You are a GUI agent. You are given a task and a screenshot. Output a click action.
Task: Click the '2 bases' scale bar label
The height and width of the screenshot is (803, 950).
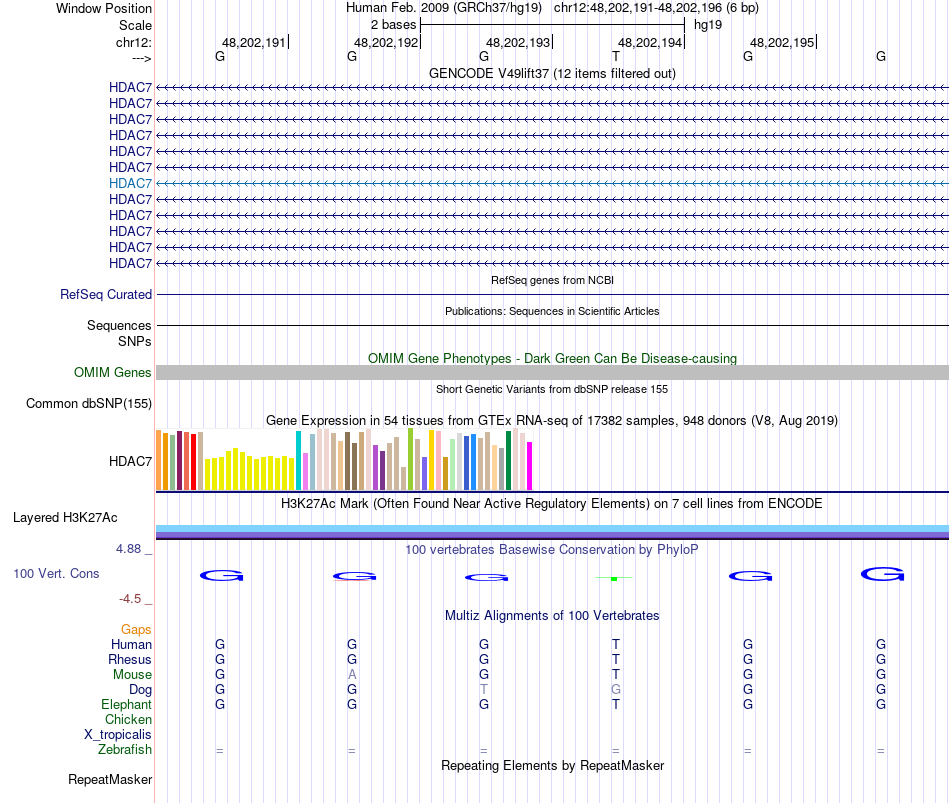point(394,25)
